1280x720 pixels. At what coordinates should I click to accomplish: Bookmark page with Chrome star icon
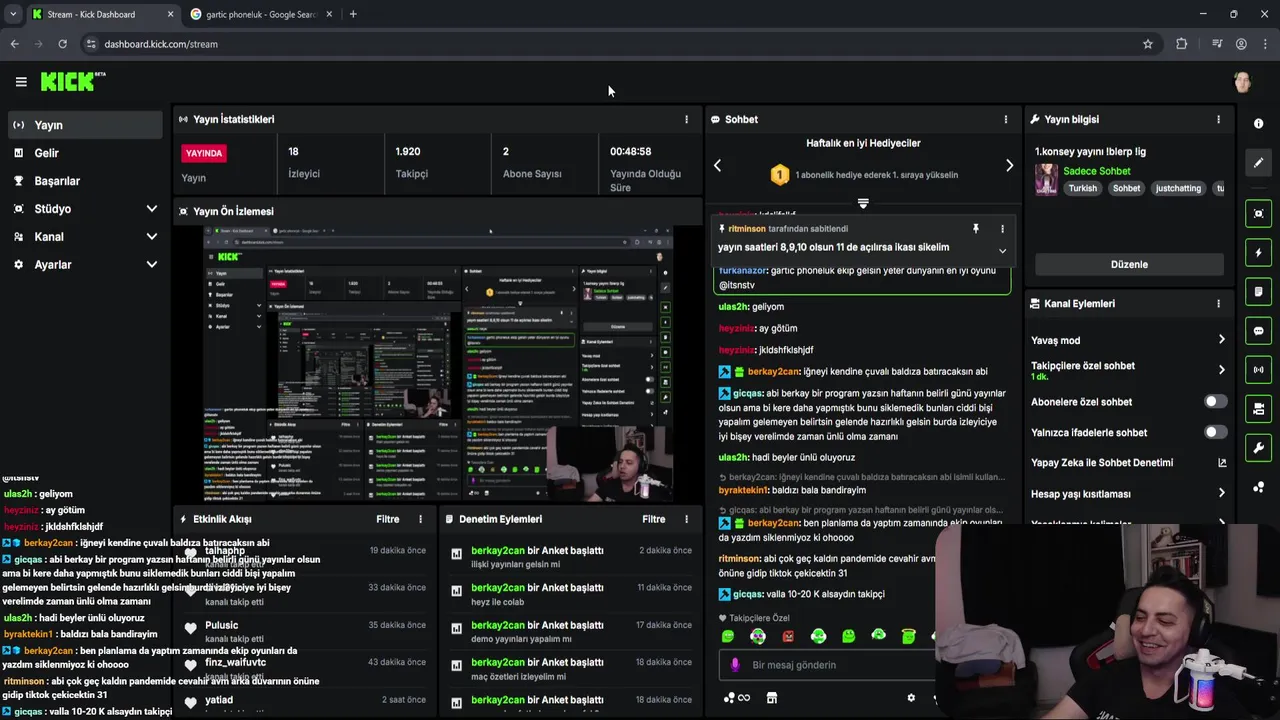tap(1148, 44)
